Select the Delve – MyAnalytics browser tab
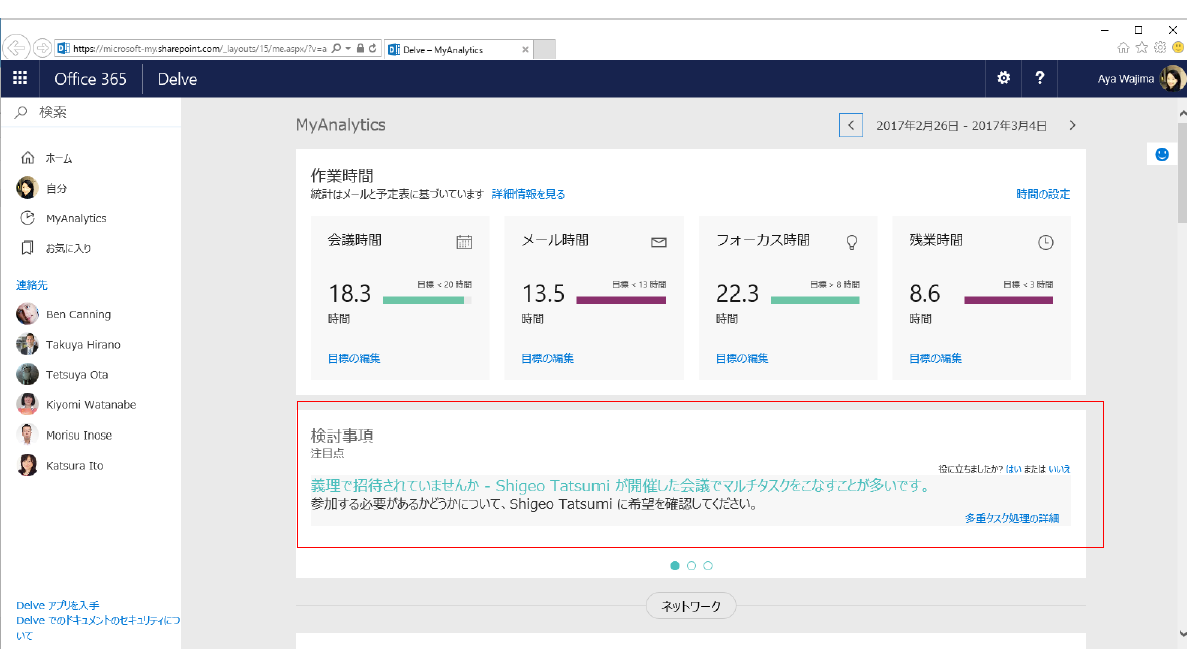Viewport: 1187px width, 667px height. 459,49
